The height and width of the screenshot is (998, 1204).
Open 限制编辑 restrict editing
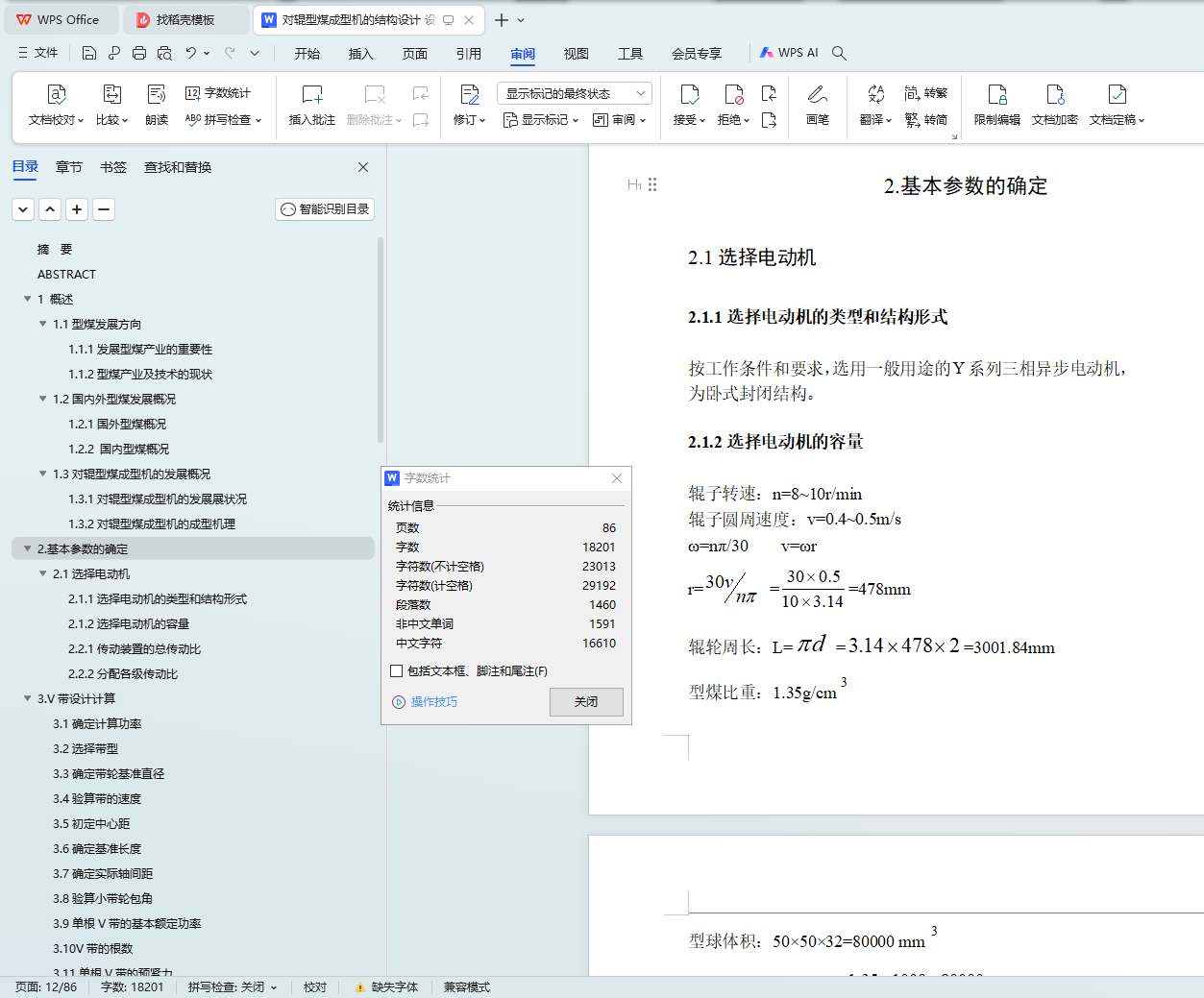pyautogui.click(x=997, y=106)
